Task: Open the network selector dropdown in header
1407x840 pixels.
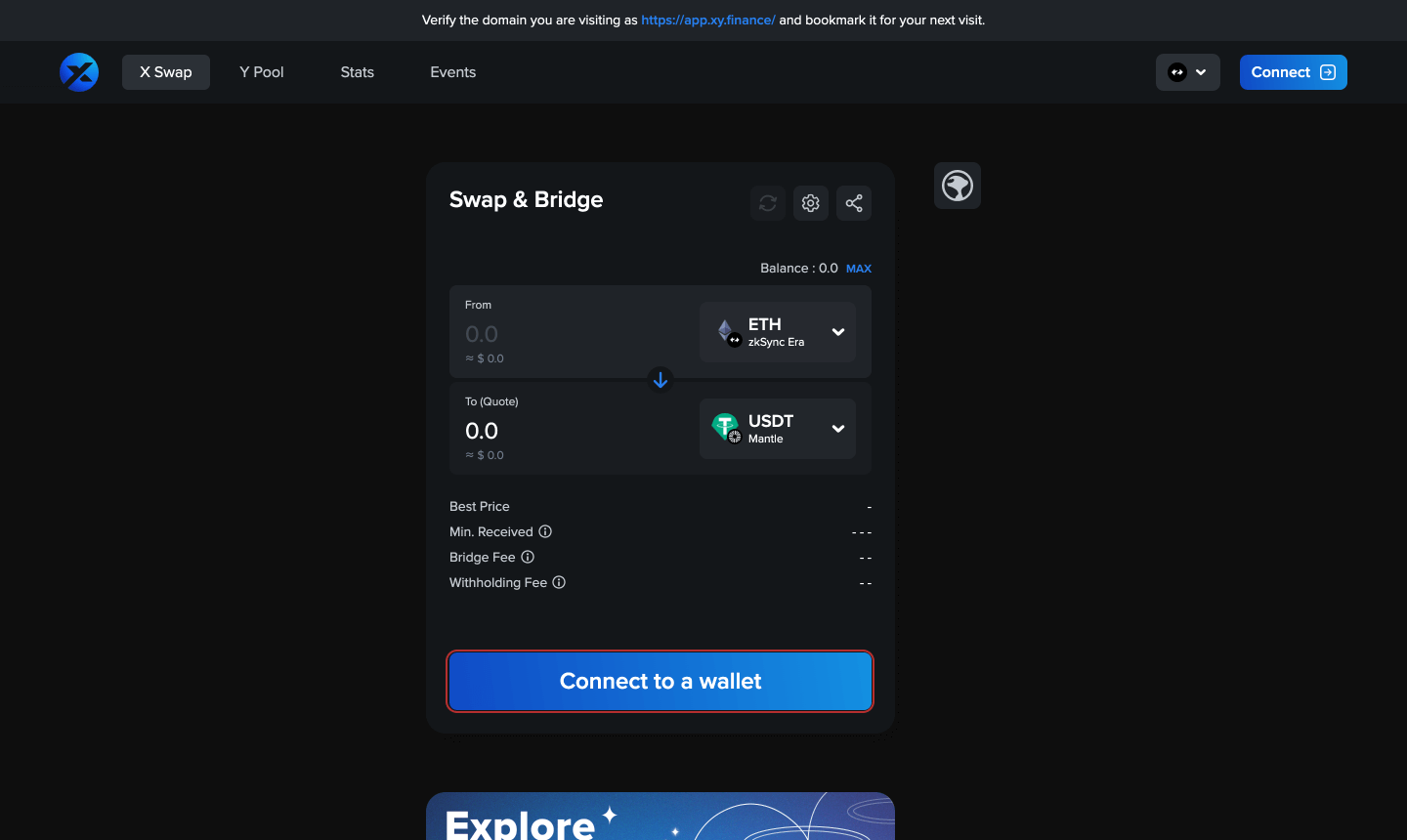Action: click(1188, 72)
